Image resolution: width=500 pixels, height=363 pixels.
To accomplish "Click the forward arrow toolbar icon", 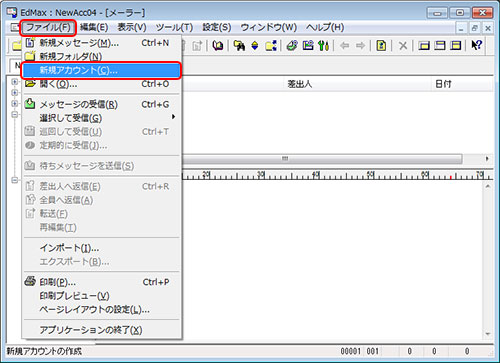I will click(x=360, y=46).
